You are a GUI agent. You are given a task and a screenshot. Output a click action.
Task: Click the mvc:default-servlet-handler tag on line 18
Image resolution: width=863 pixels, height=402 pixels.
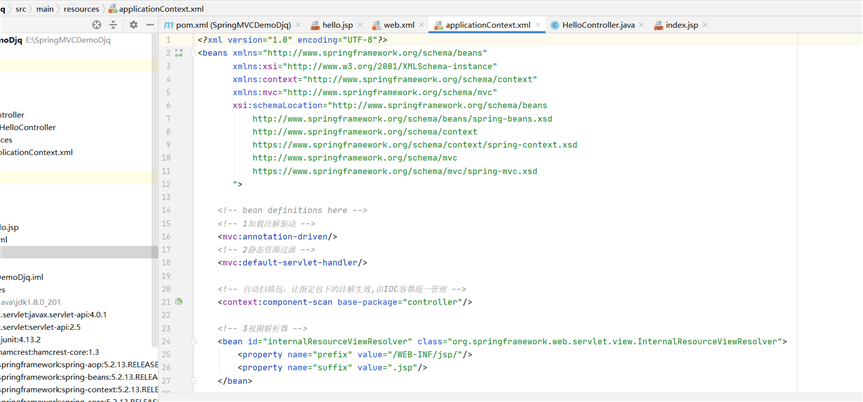coord(292,263)
